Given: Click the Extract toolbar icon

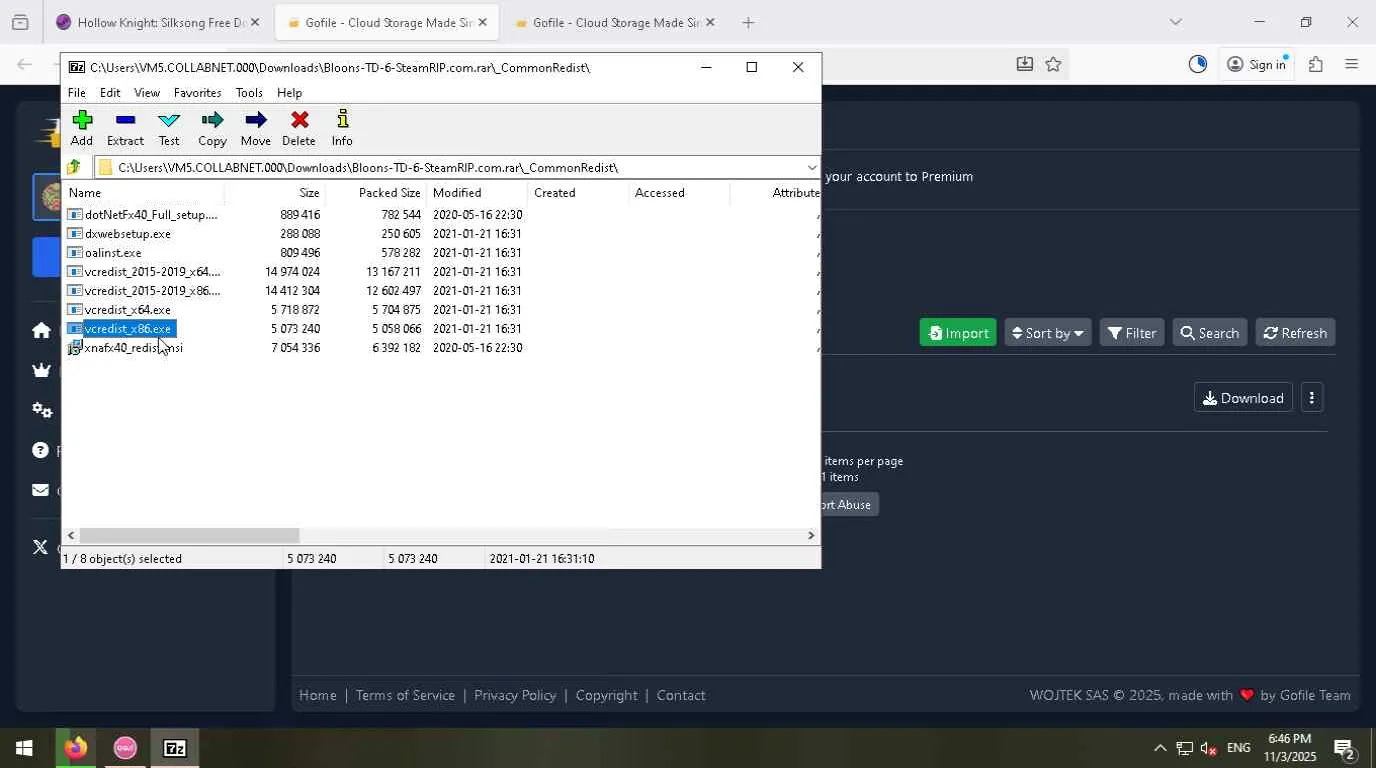Looking at the screenshot, I should tap(125, 128).
